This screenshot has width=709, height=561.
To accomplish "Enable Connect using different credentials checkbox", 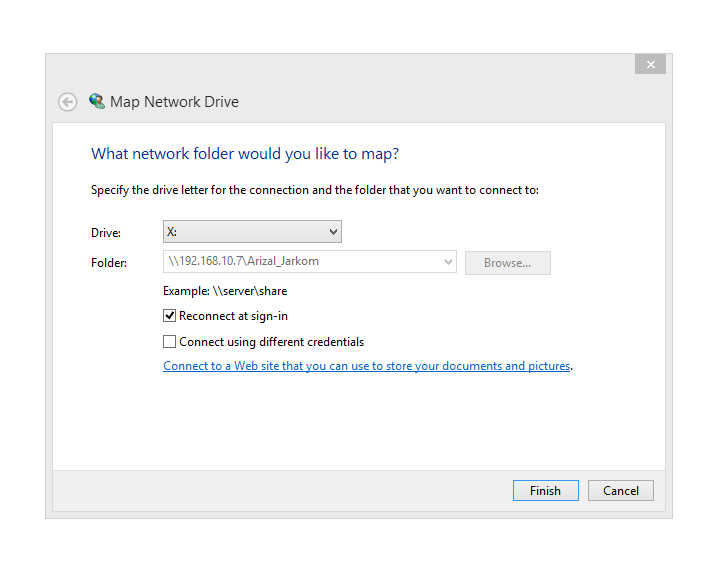I will [x=170, y=341].
